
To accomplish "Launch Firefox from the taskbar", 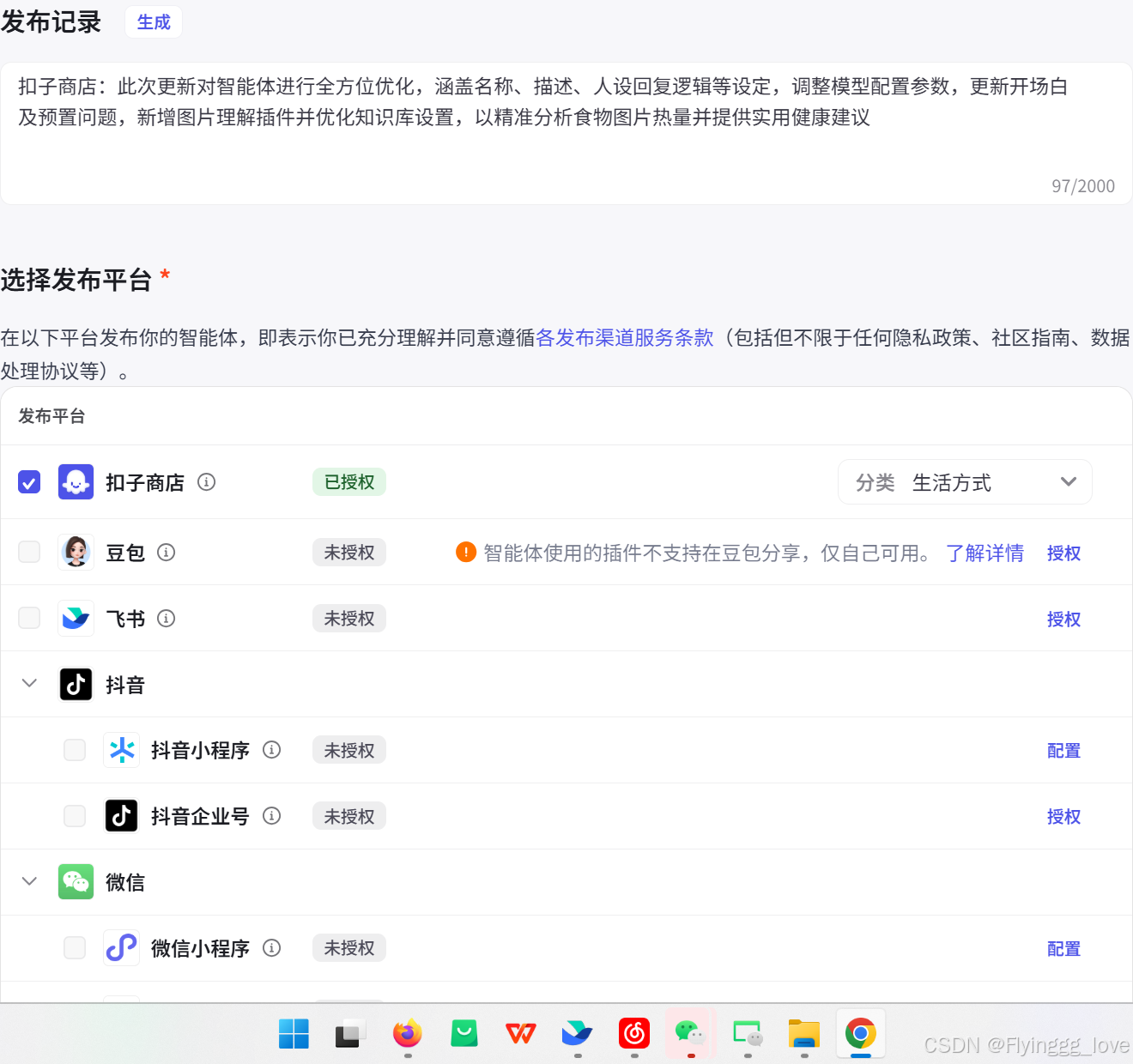I will [408, 1034].
